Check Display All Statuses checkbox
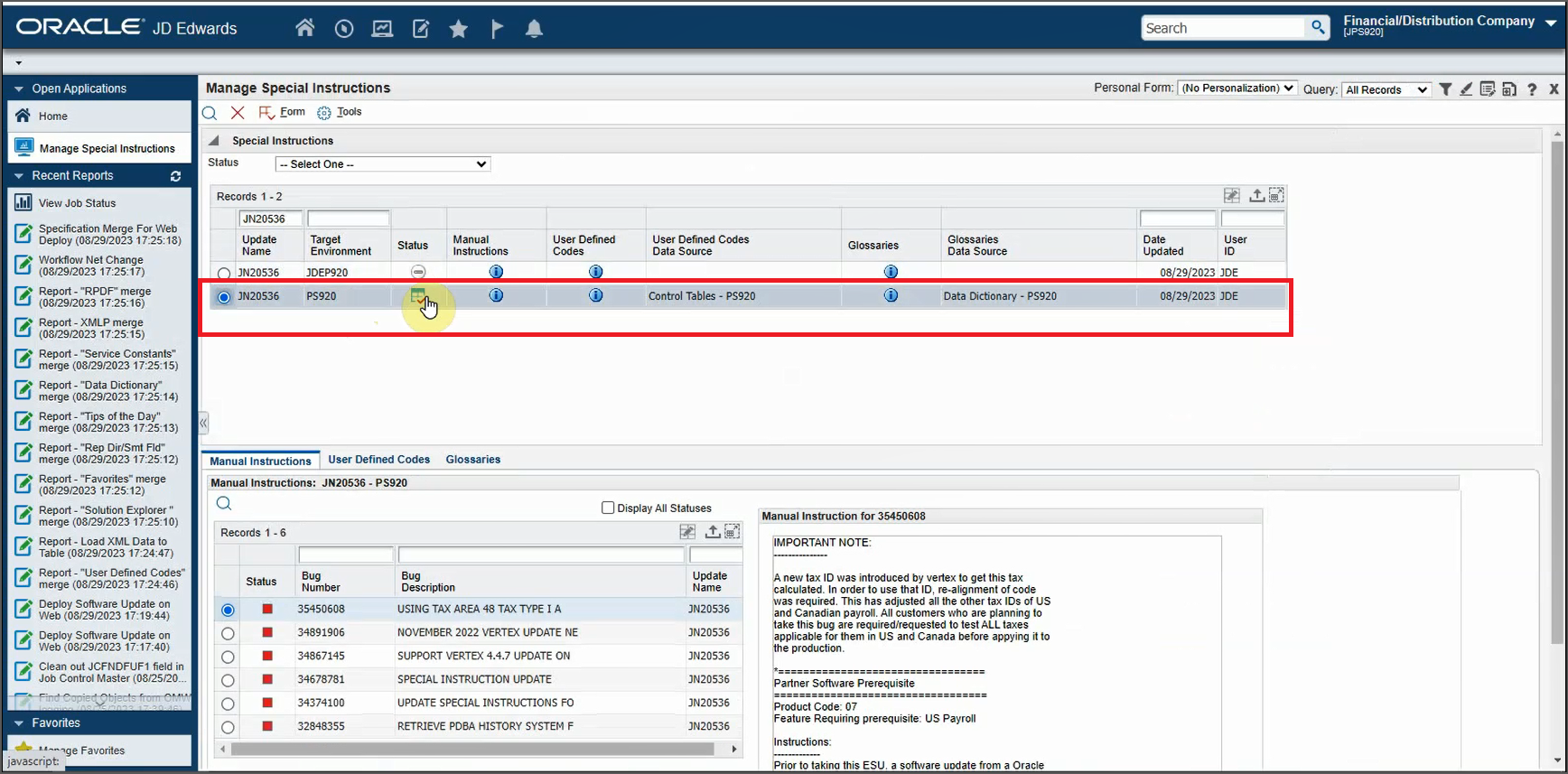1568x774 pixels. pyautogui.click(x=608, y=508)
